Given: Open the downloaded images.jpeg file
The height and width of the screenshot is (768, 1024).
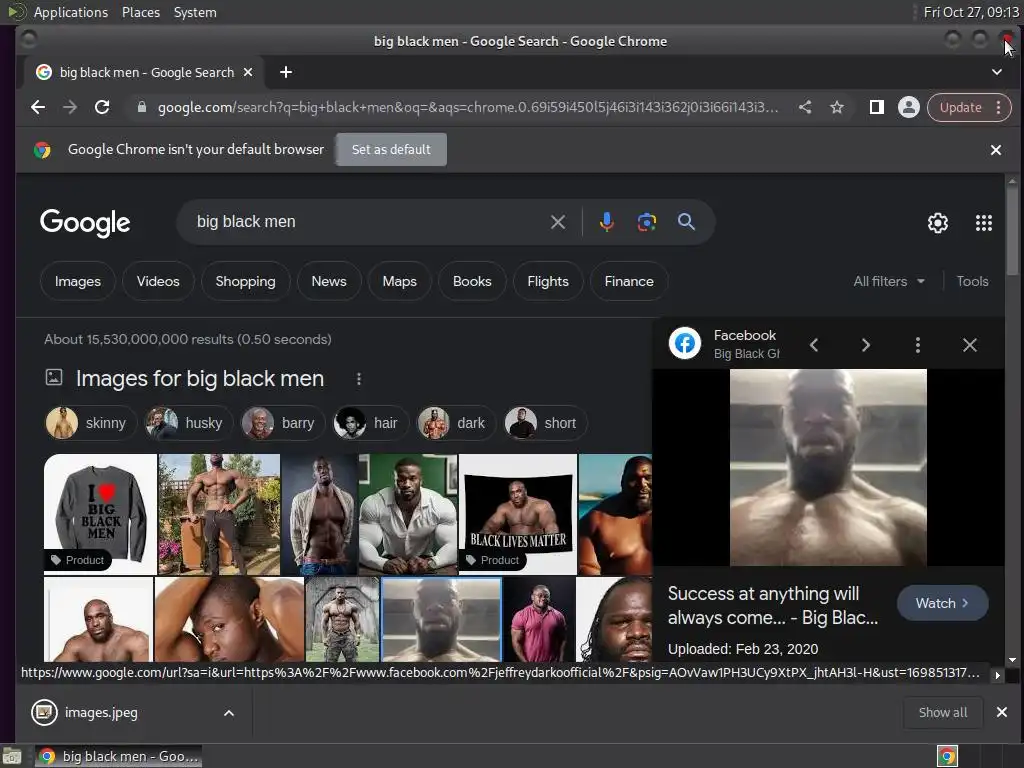Looking at the screenshot, I should point(101,712).
